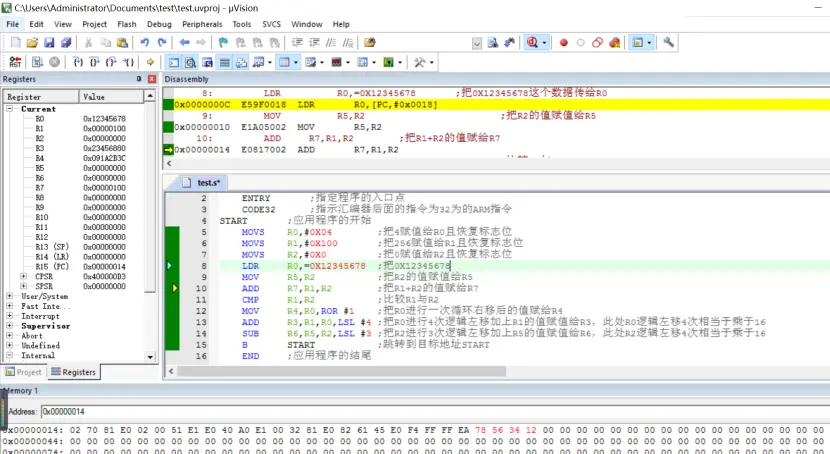Expand the Supervisor register group
The height and width of the screenshot is (454, 830).
point(10,326)
